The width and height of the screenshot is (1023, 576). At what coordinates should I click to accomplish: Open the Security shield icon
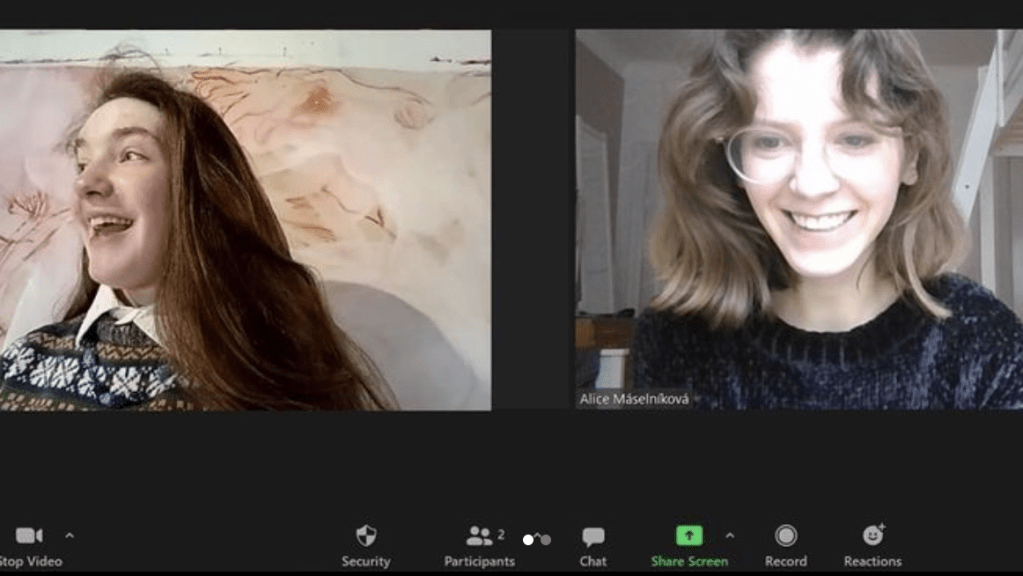point(366,536)
